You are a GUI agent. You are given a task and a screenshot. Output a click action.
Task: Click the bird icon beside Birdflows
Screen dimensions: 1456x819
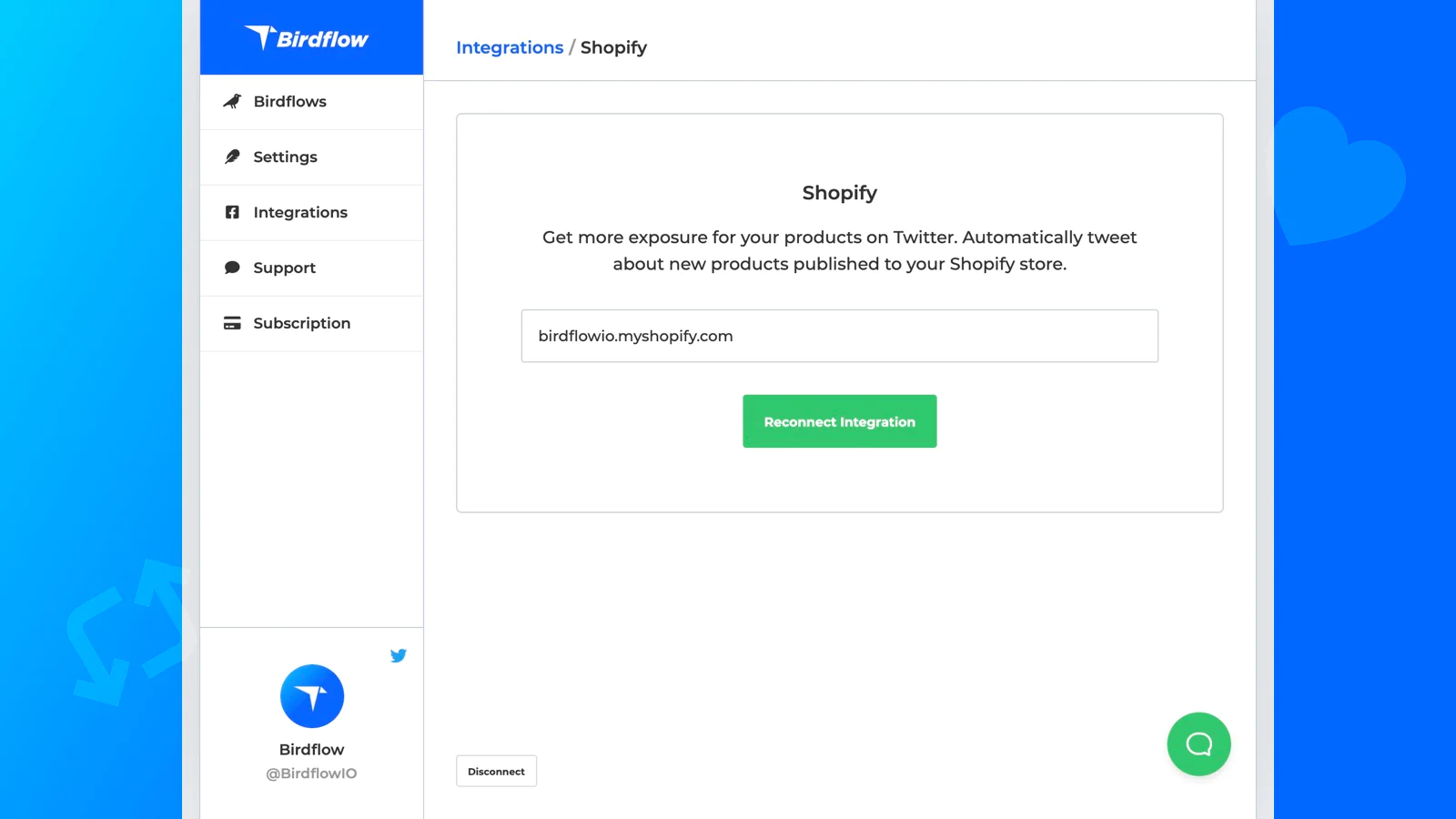[232, 101]
